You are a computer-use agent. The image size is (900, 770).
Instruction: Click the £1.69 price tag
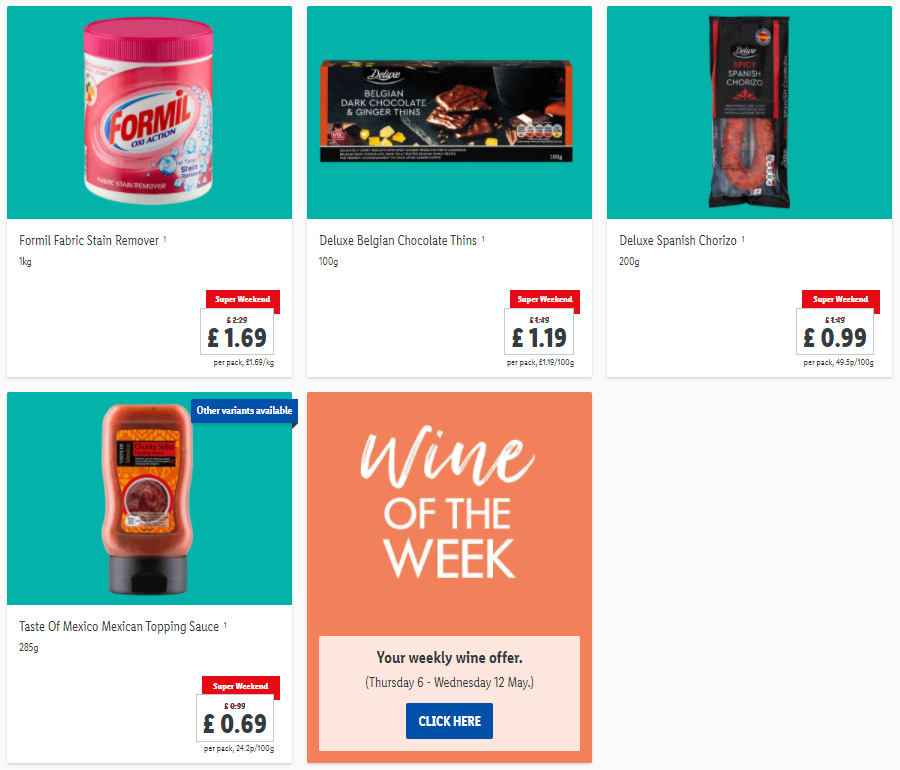[237, 332]
